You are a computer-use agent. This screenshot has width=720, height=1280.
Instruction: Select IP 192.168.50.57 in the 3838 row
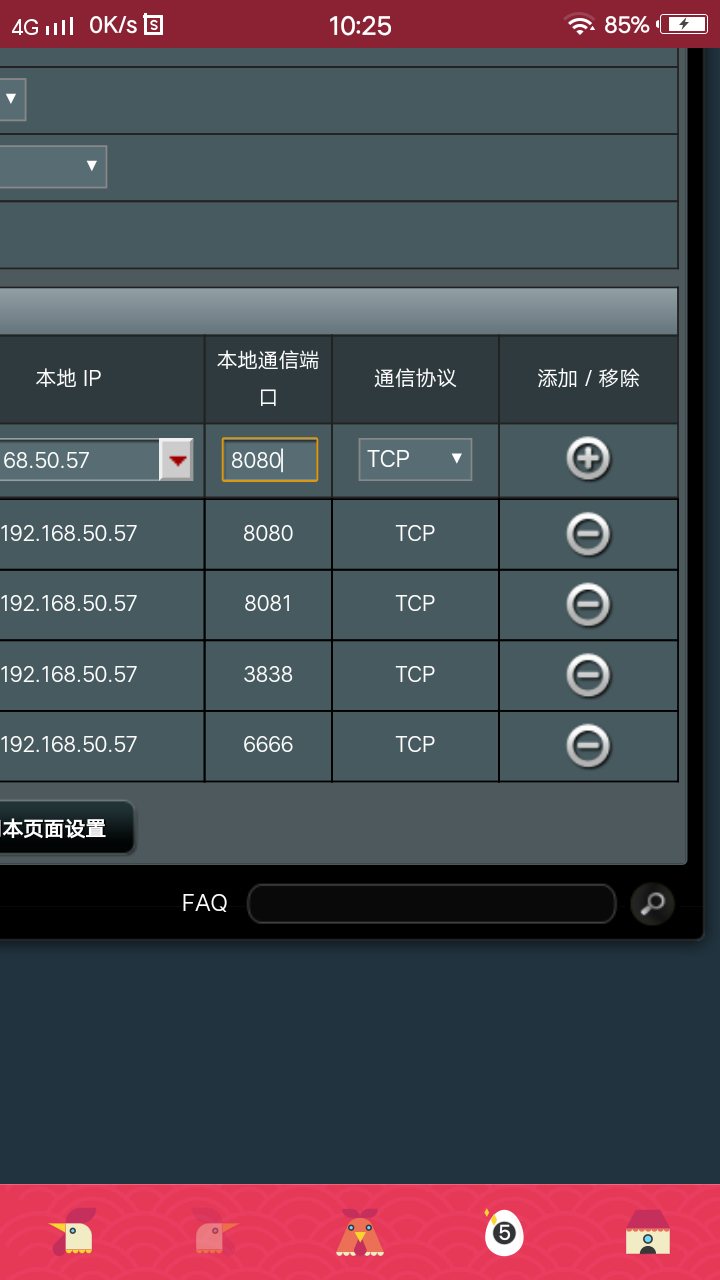pyautogui.click(x=69, y=675)
